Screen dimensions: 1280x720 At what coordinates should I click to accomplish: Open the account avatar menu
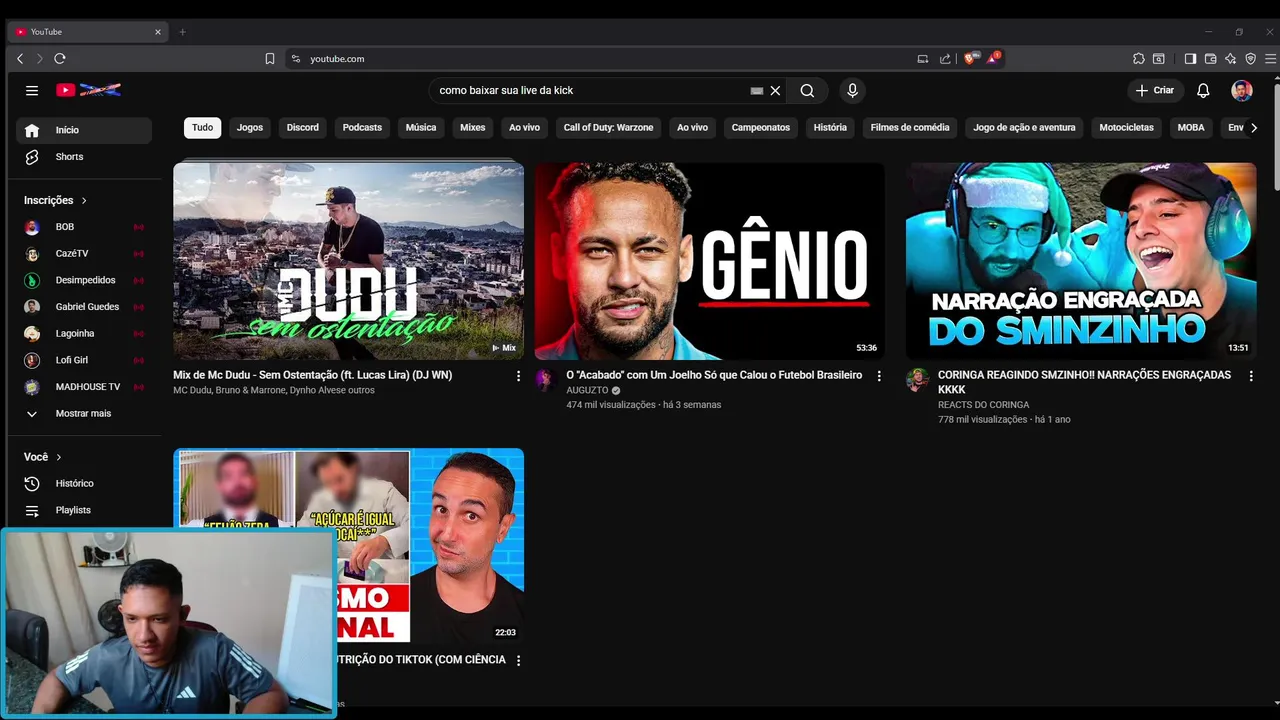(1242, 90)
